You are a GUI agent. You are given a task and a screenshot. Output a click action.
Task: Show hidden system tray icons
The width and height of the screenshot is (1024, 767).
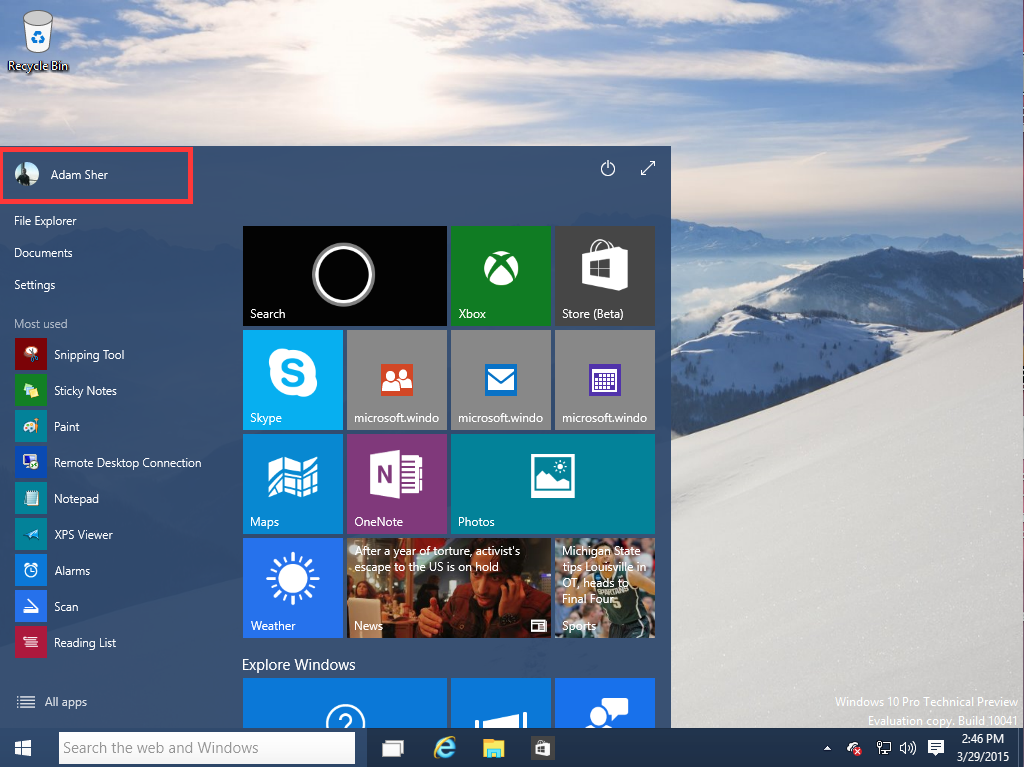827,749
